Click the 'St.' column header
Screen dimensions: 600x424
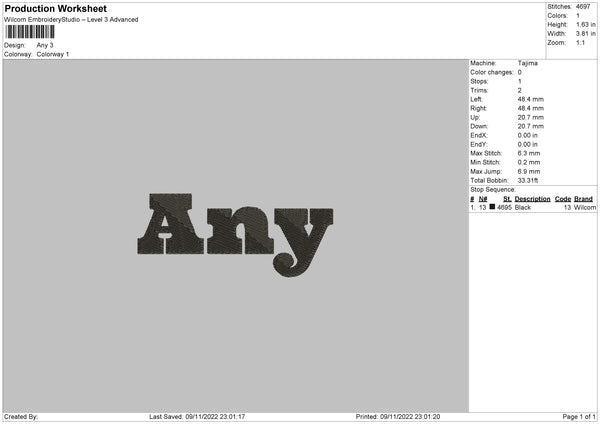507,199
